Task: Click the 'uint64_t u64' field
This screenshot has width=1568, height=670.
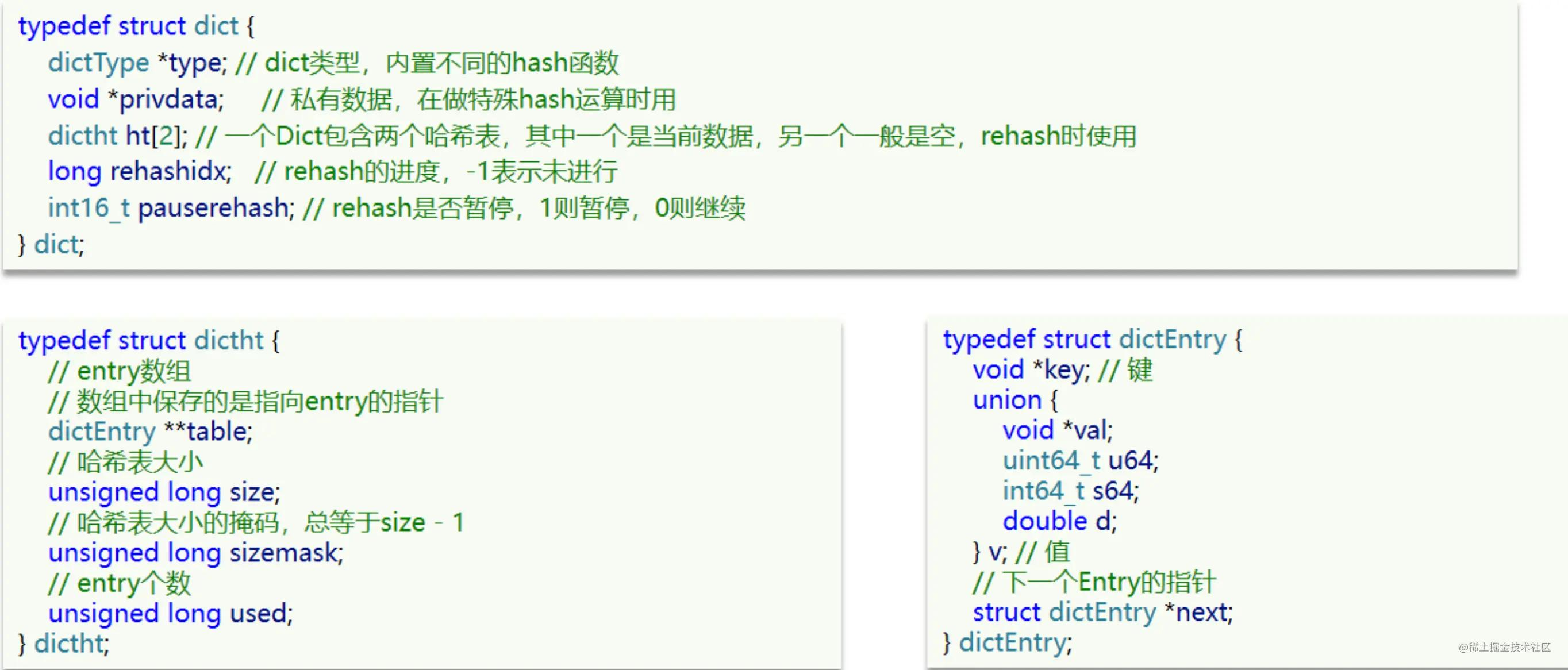Action: (x=1080, y=461)
